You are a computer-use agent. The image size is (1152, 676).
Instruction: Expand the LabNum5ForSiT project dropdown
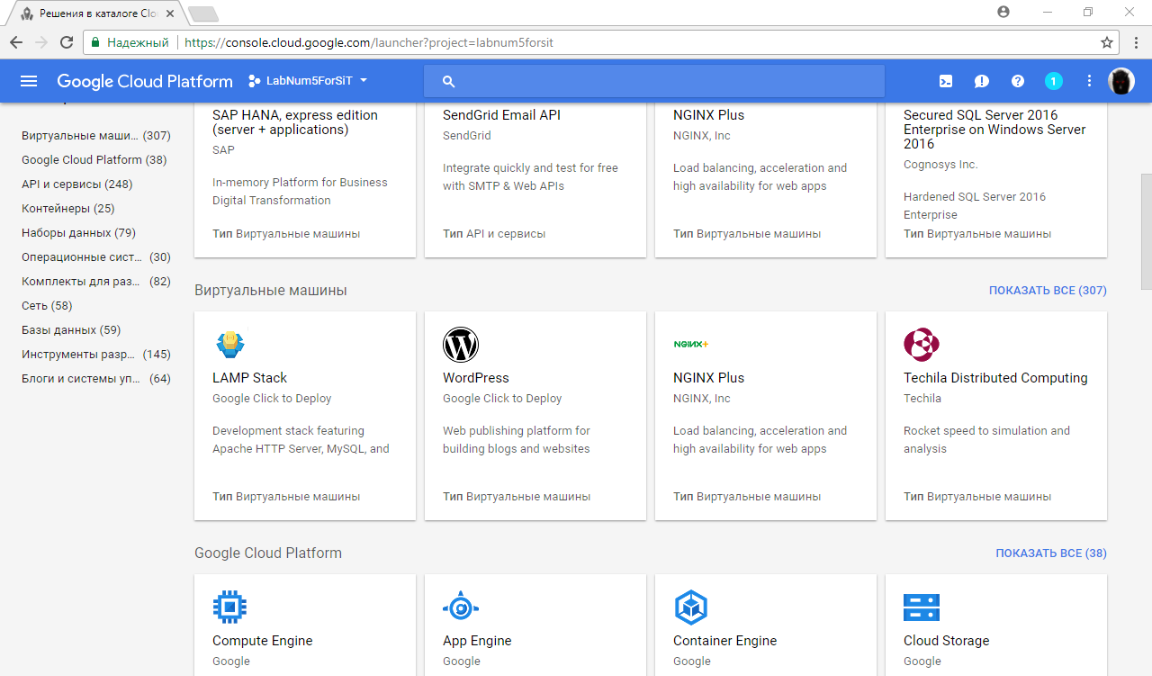(308, 81)
